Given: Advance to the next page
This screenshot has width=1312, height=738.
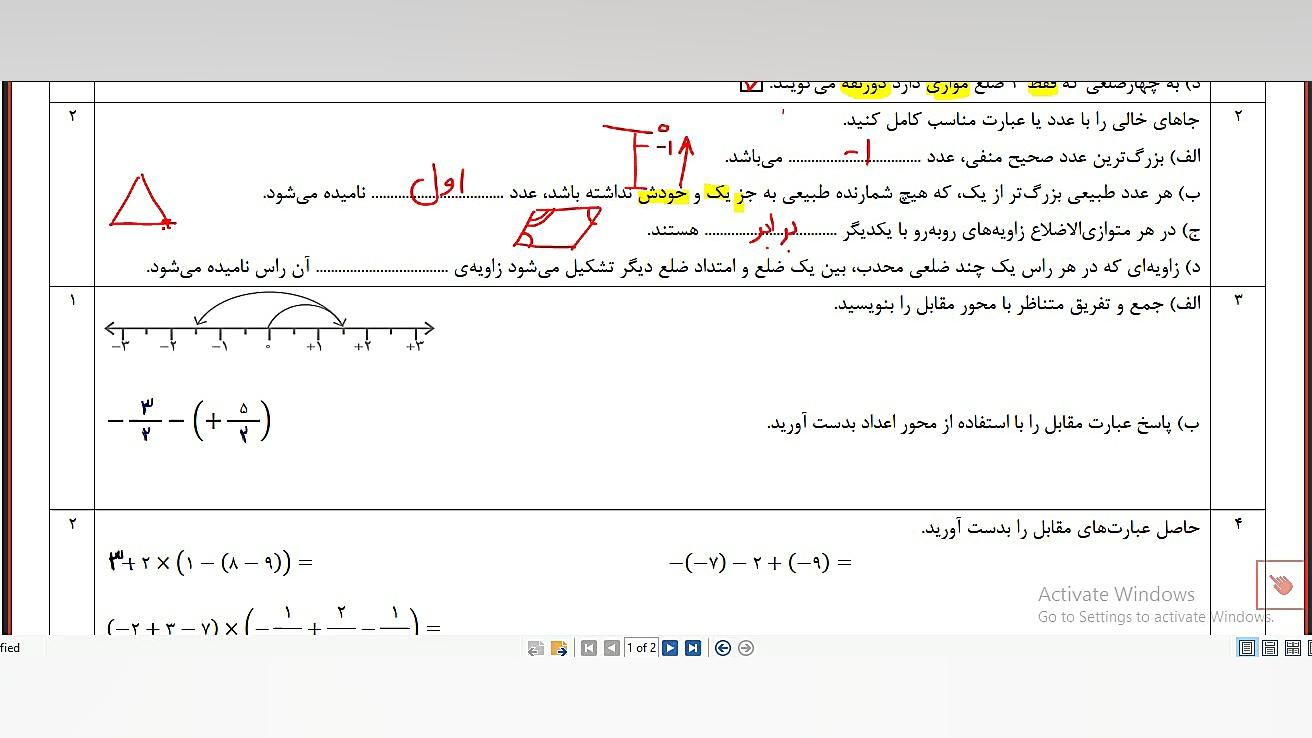Looking at the screenshot, I should coord(670,648).
